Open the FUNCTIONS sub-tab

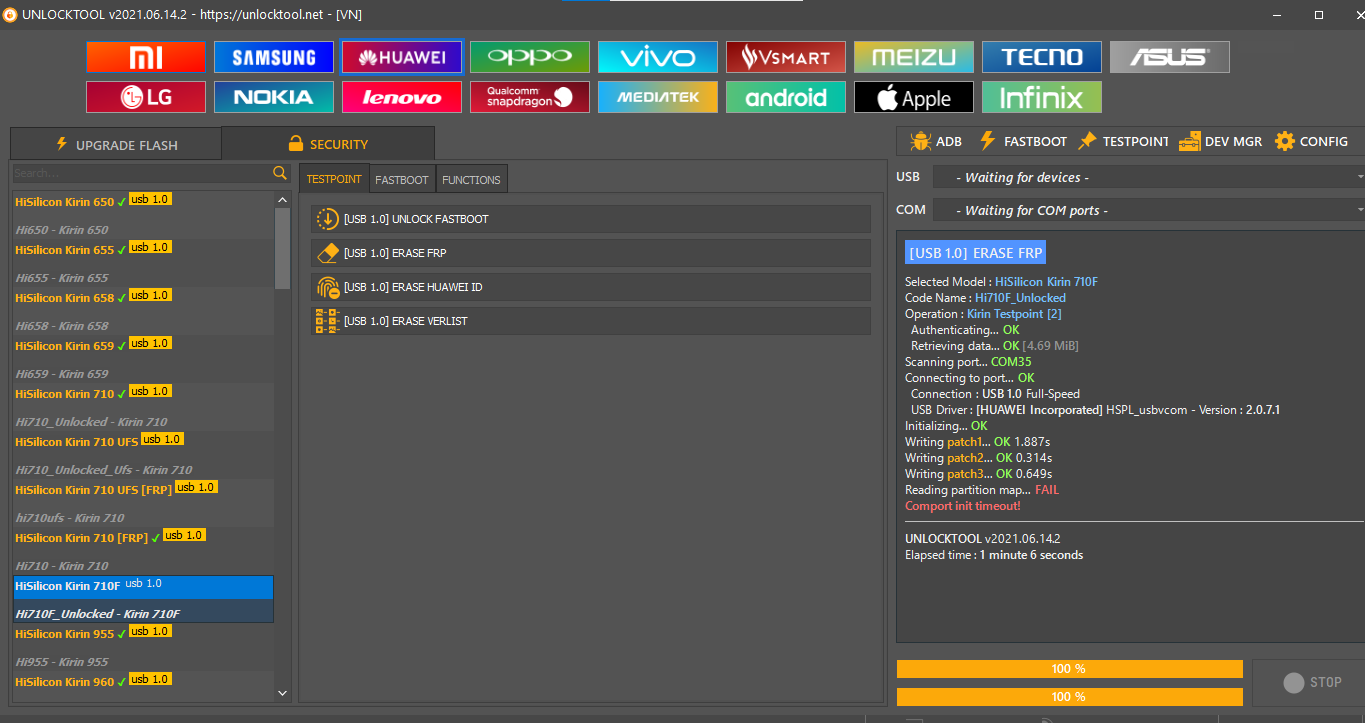pyautogui.click(x=471, y=179)
